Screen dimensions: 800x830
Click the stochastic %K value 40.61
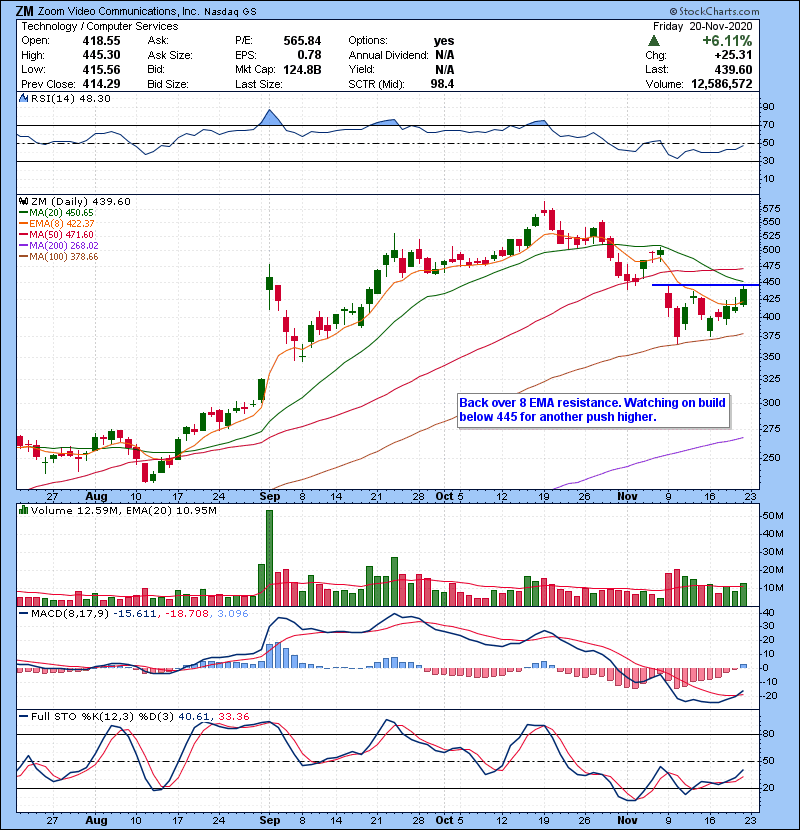click(194, 716)
